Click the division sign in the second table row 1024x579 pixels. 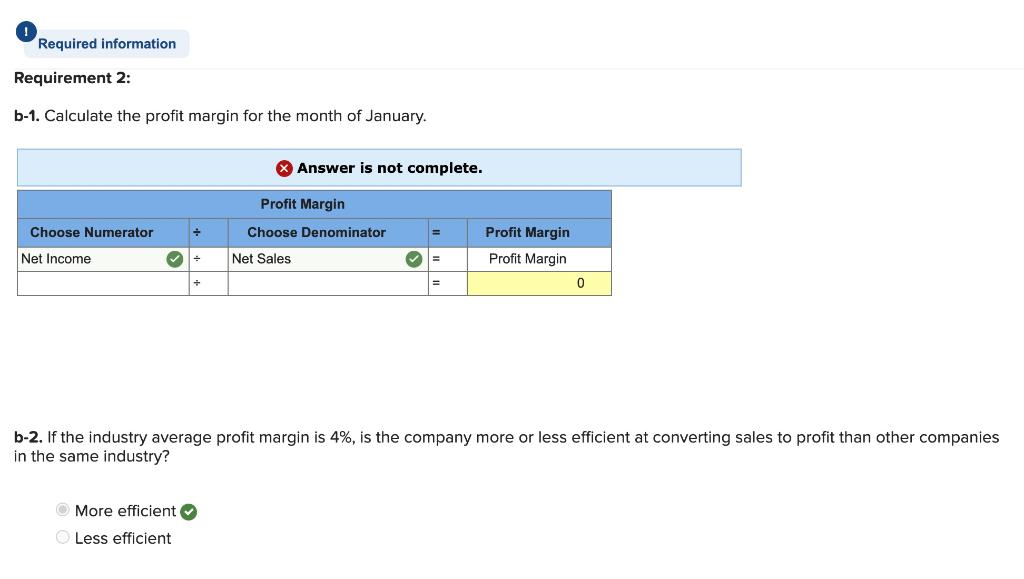196,283
